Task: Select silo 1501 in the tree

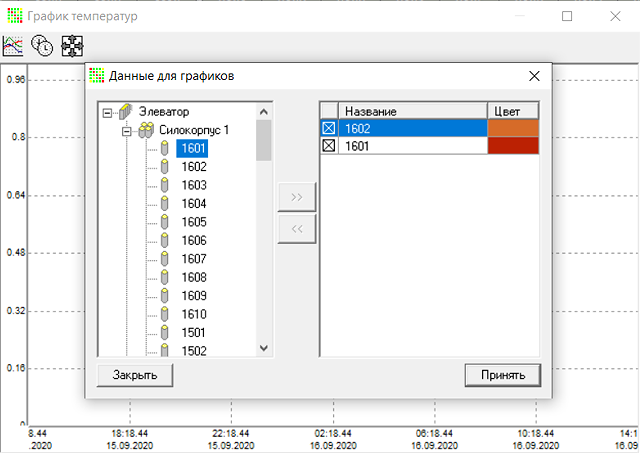Action: click(194, 332)
